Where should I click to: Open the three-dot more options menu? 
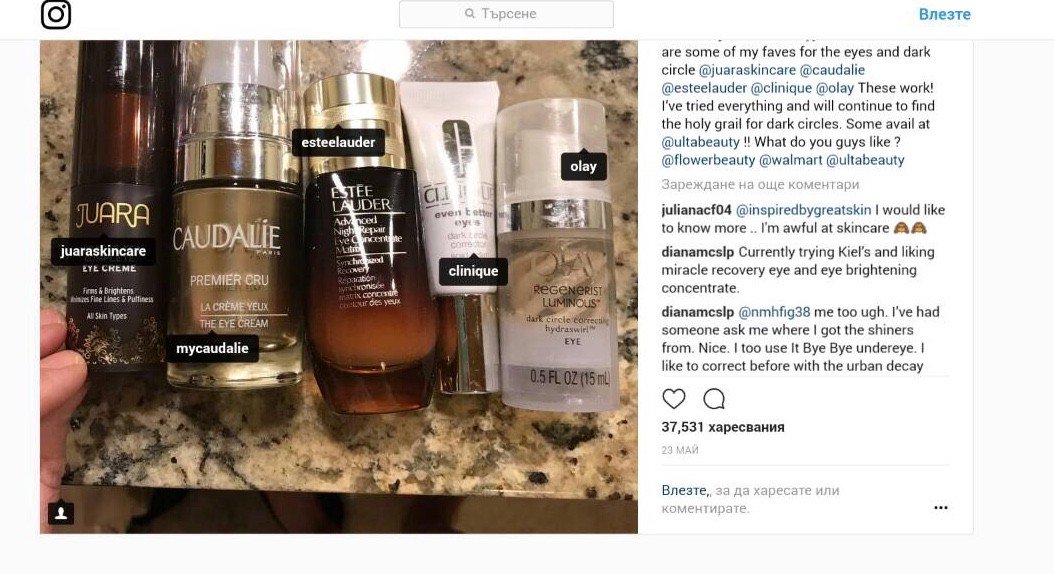point(940,507)
